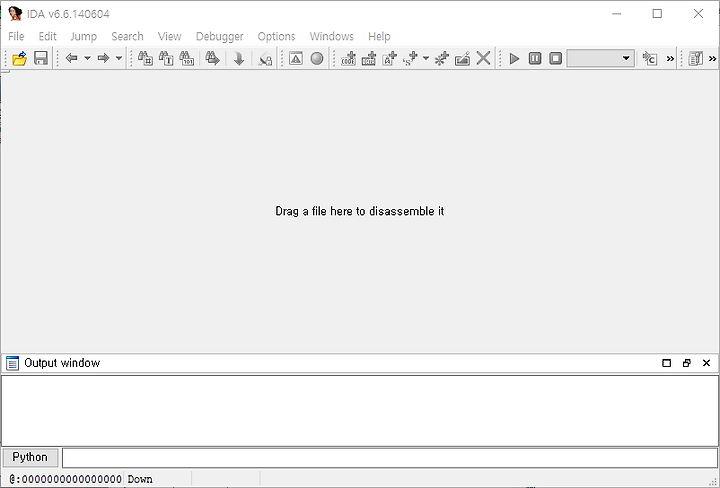This screenshot has width=720, height=488.
Task: Click the text search binoculars icon
Action: (x=166, y=58)
